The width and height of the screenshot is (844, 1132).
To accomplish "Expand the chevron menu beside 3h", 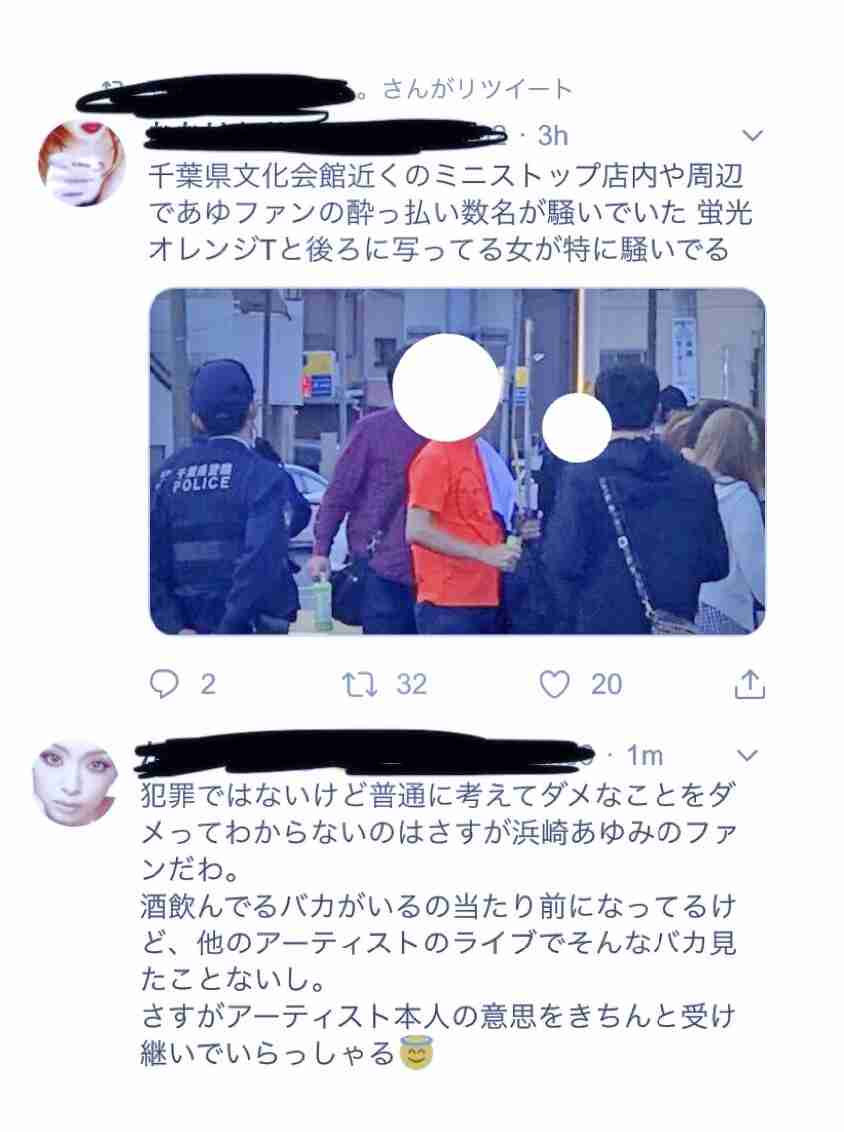I will tap(753, 136).
